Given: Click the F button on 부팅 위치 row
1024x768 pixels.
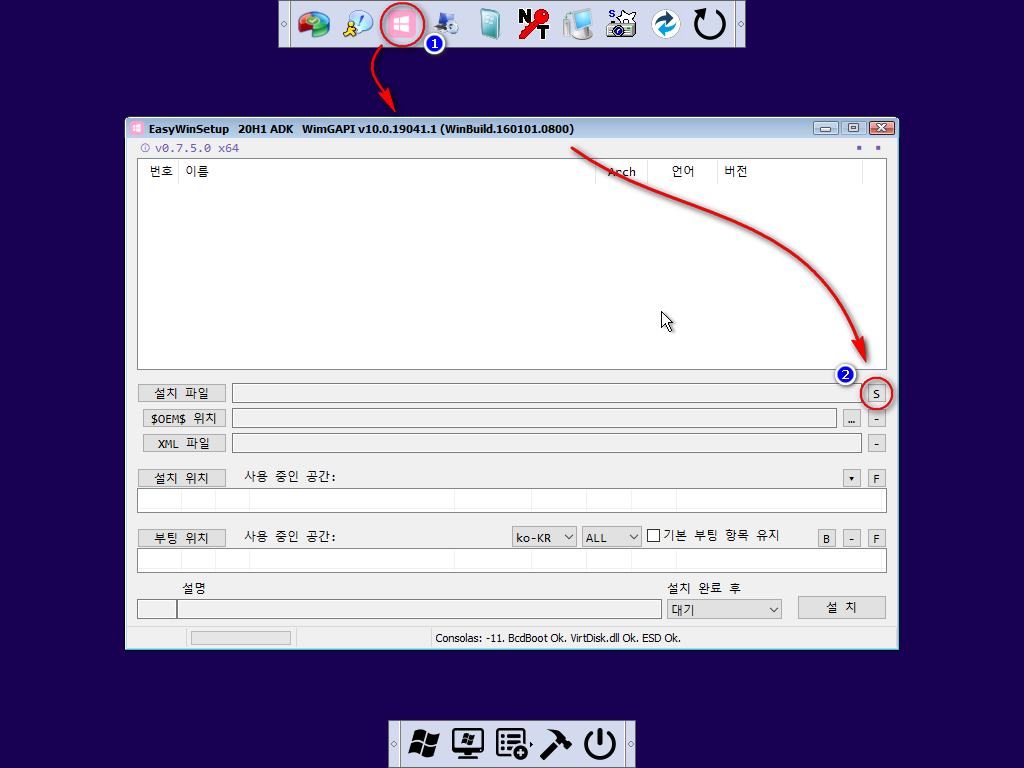Looking at the screenshot, I should point(876,538).
